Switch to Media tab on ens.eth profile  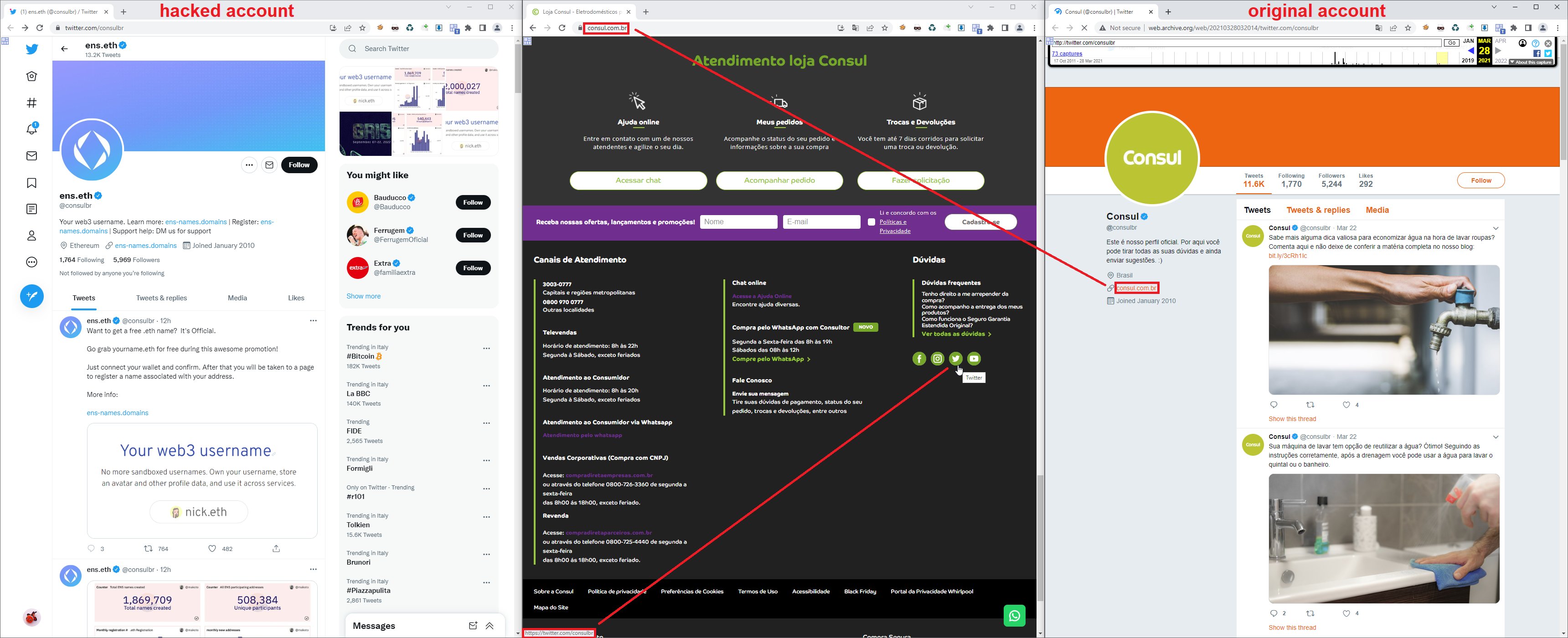click(x=237, y=298)
